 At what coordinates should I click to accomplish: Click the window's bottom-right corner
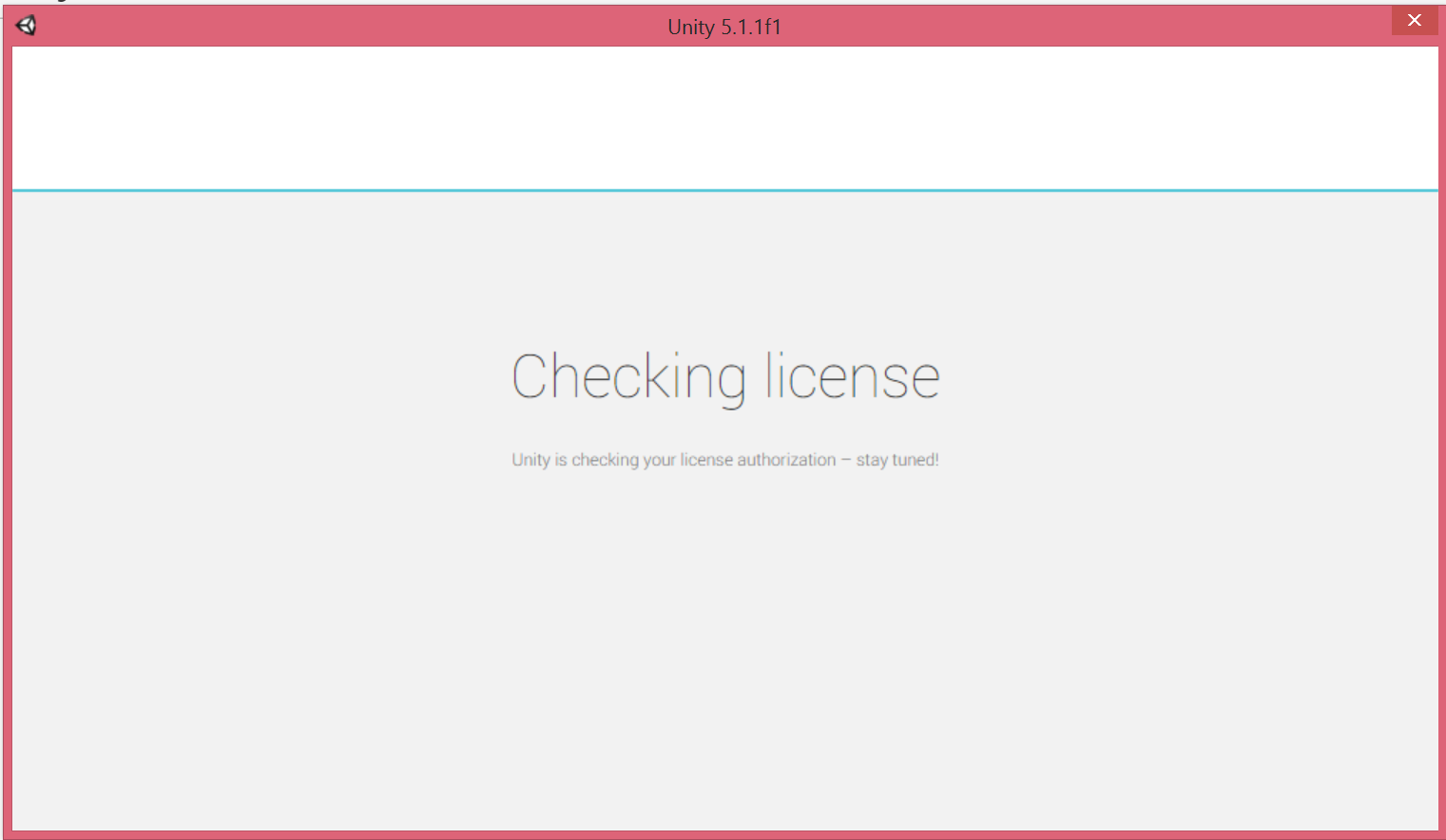point(1441,835)
